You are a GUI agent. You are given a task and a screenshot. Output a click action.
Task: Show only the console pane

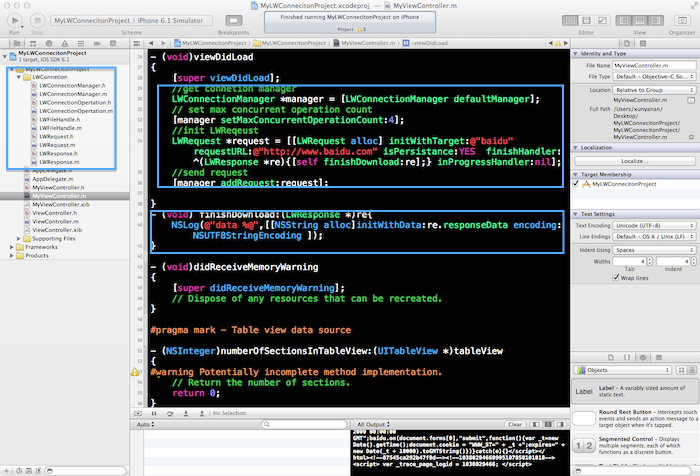[561, 425]
